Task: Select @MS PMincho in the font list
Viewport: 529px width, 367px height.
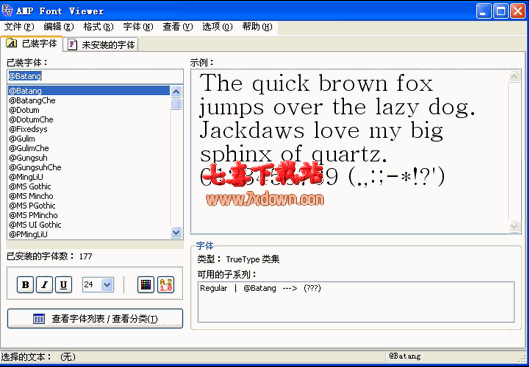Action: coord(89,215)
